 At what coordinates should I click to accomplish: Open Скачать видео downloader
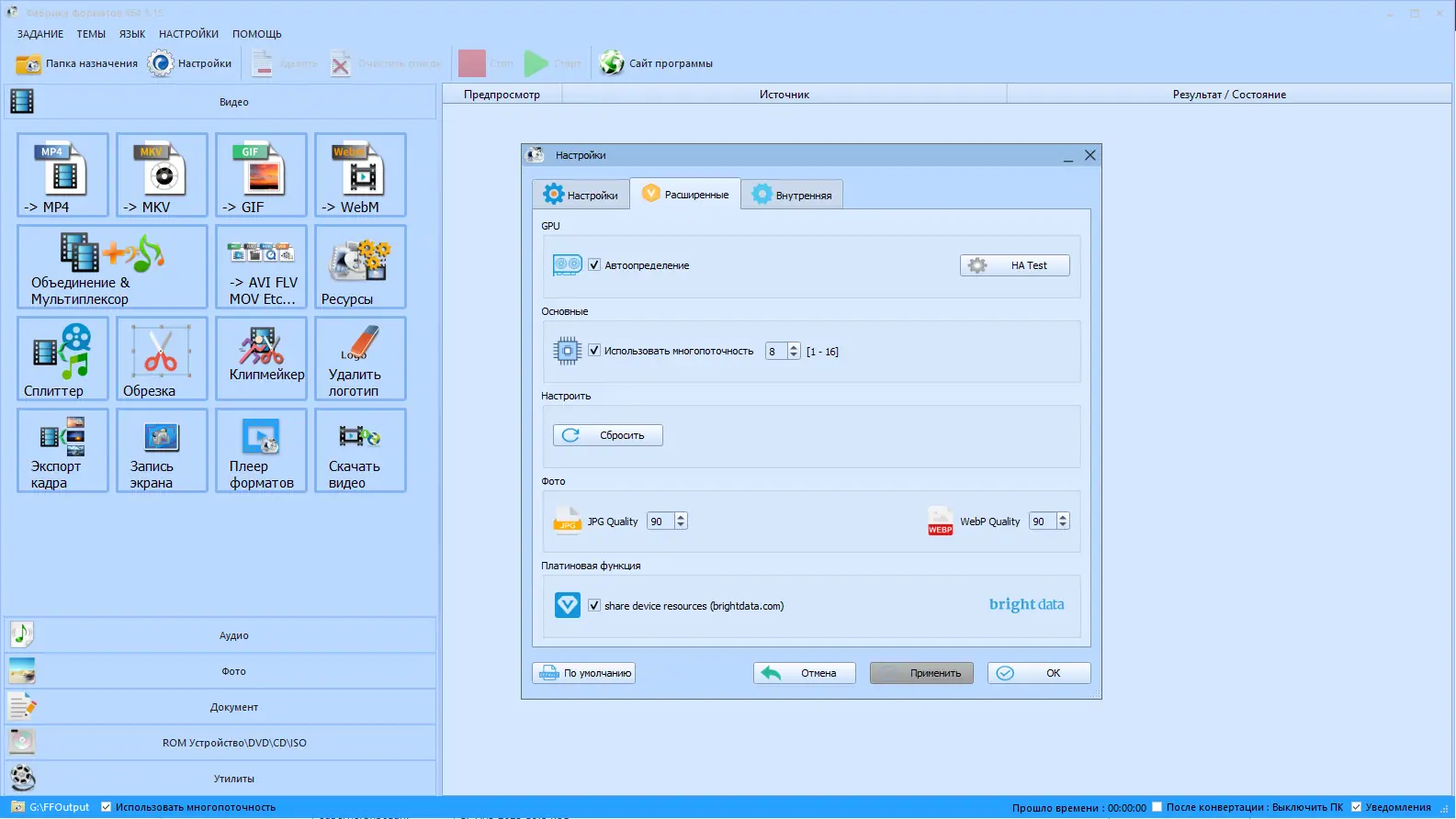360,450
